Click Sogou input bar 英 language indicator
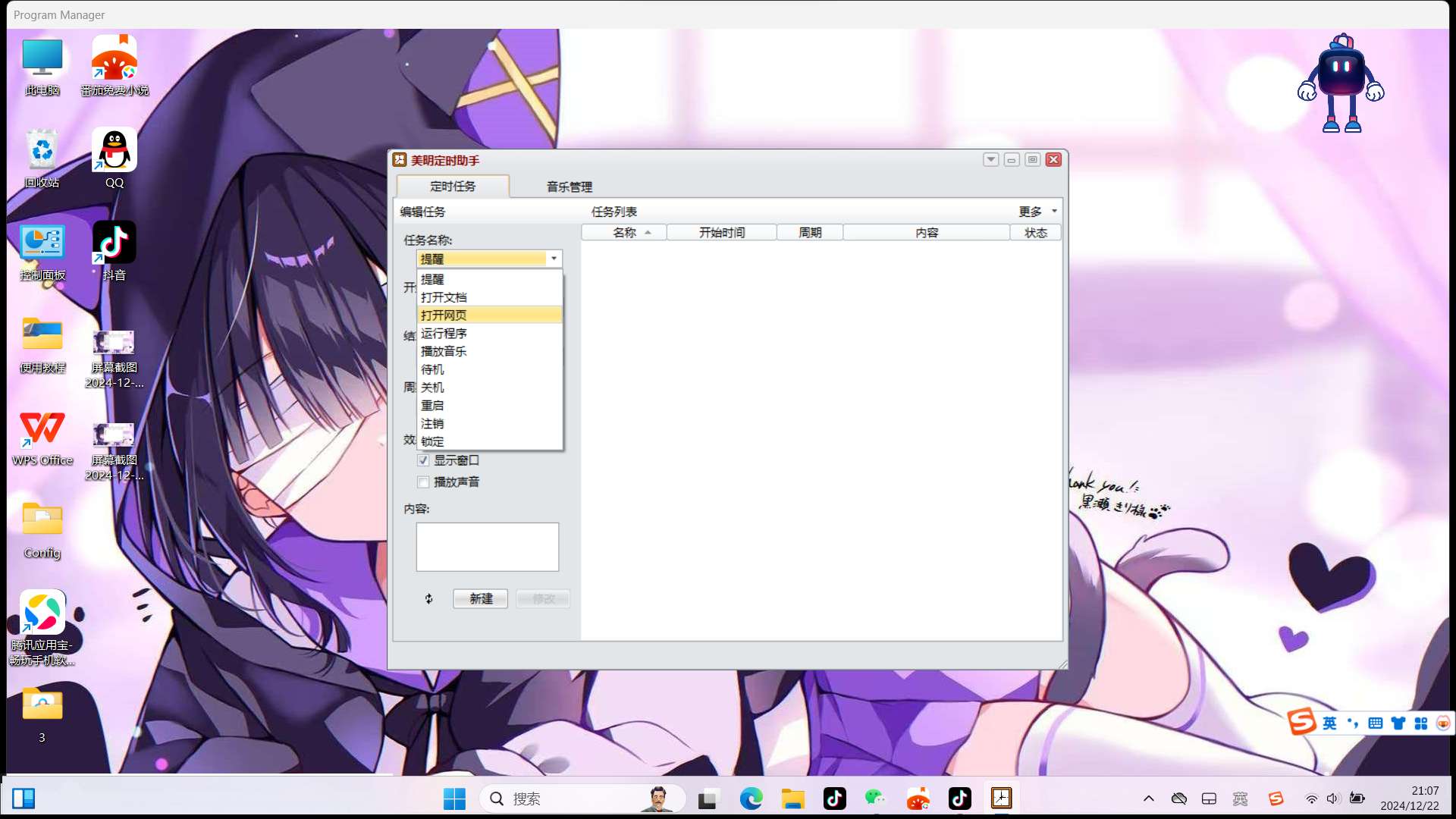Image resolution: width=1456 pixels, height=819 pixels. pos(1329,723)
